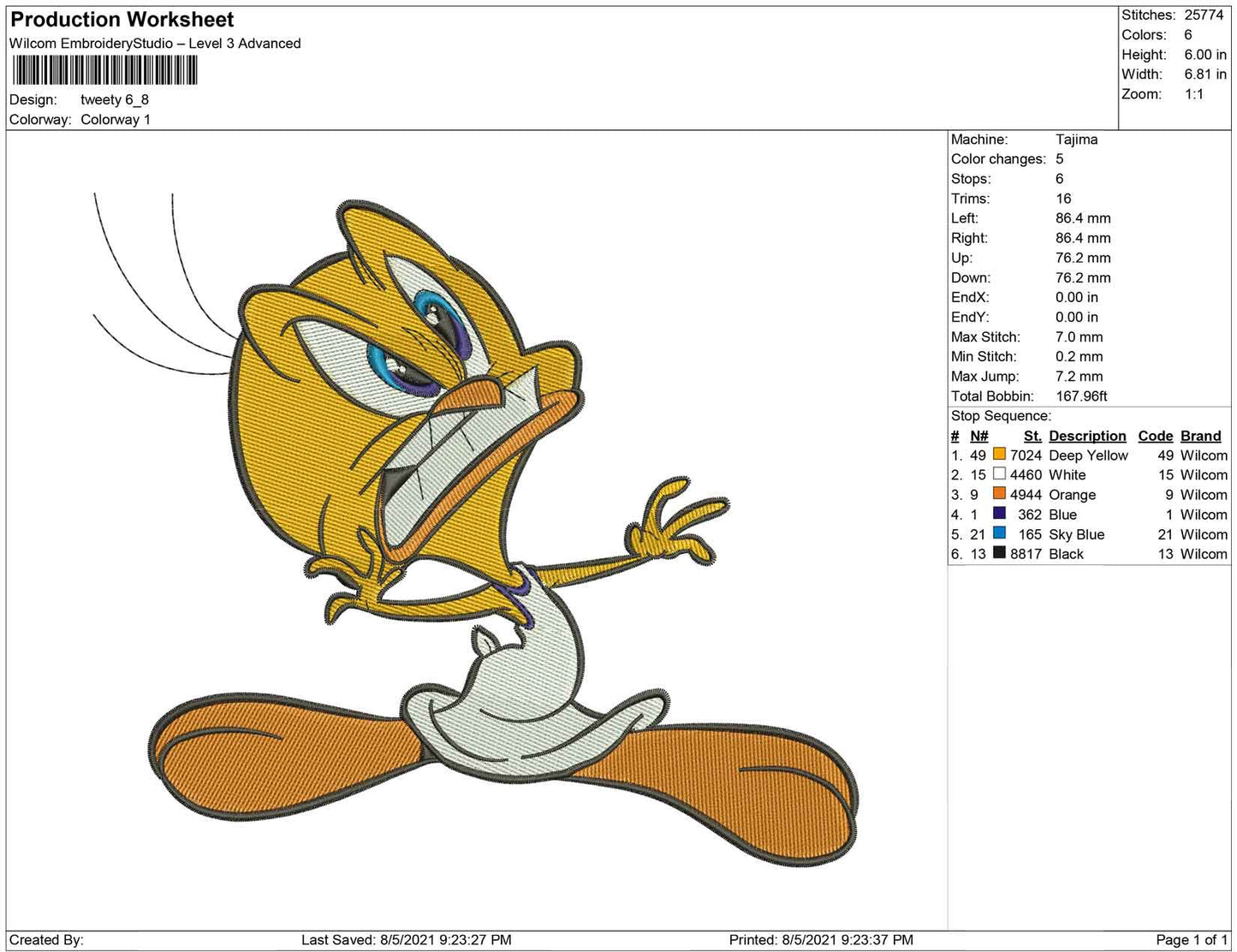Select the 86.4 mm value beside "Right:"
1237x952 pixels.
click(x=1083, y=238)
